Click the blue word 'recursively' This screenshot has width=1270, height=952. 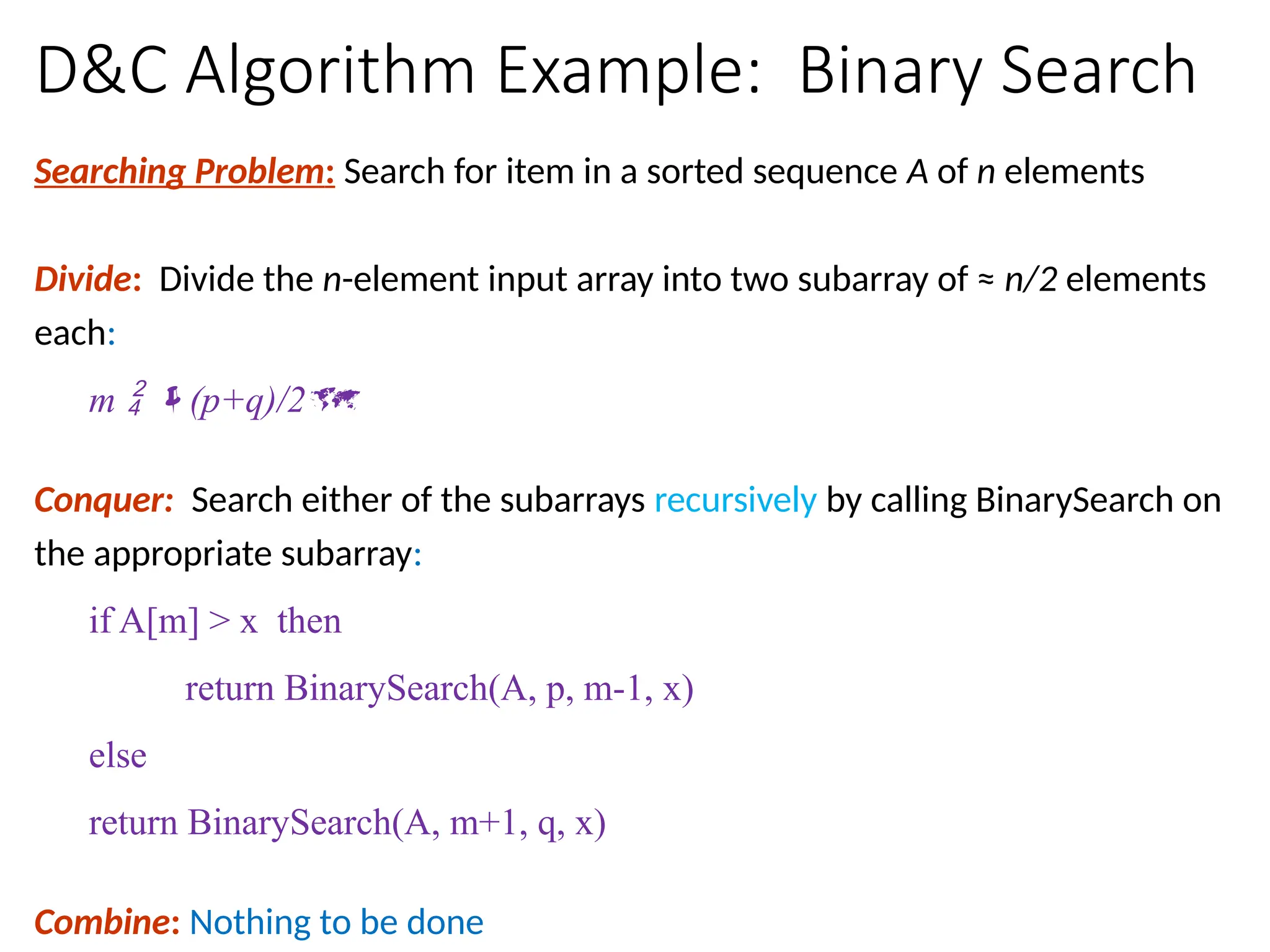coord(735,500)
